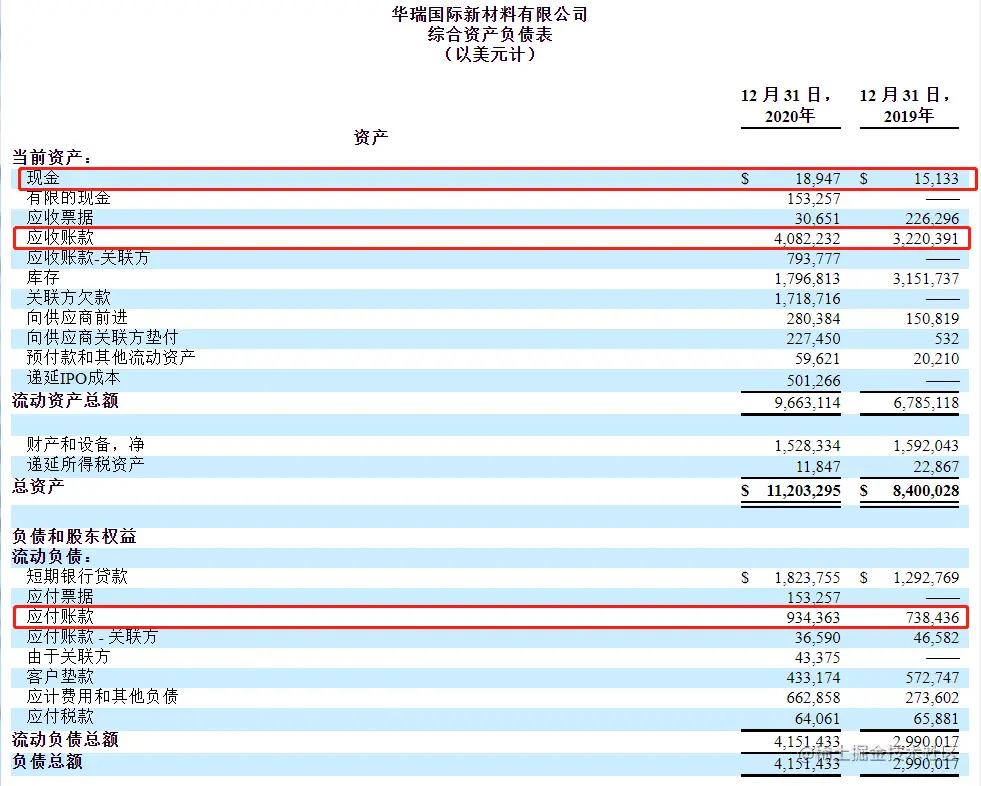Select the 负债和股东权益 heading
Image resolution: width=981 pixels, height=786 pixels.
(x=74, y=537)
